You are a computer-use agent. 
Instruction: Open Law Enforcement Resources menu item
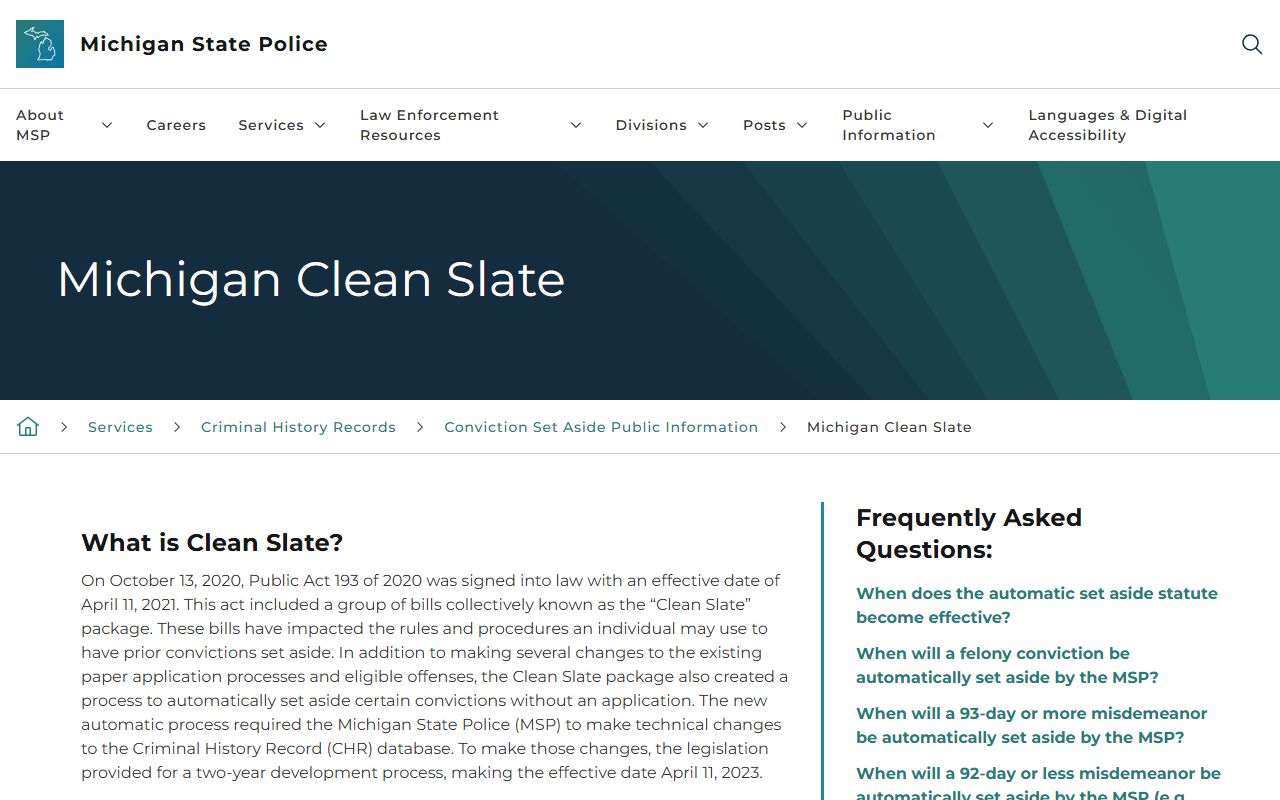point(429,125)
